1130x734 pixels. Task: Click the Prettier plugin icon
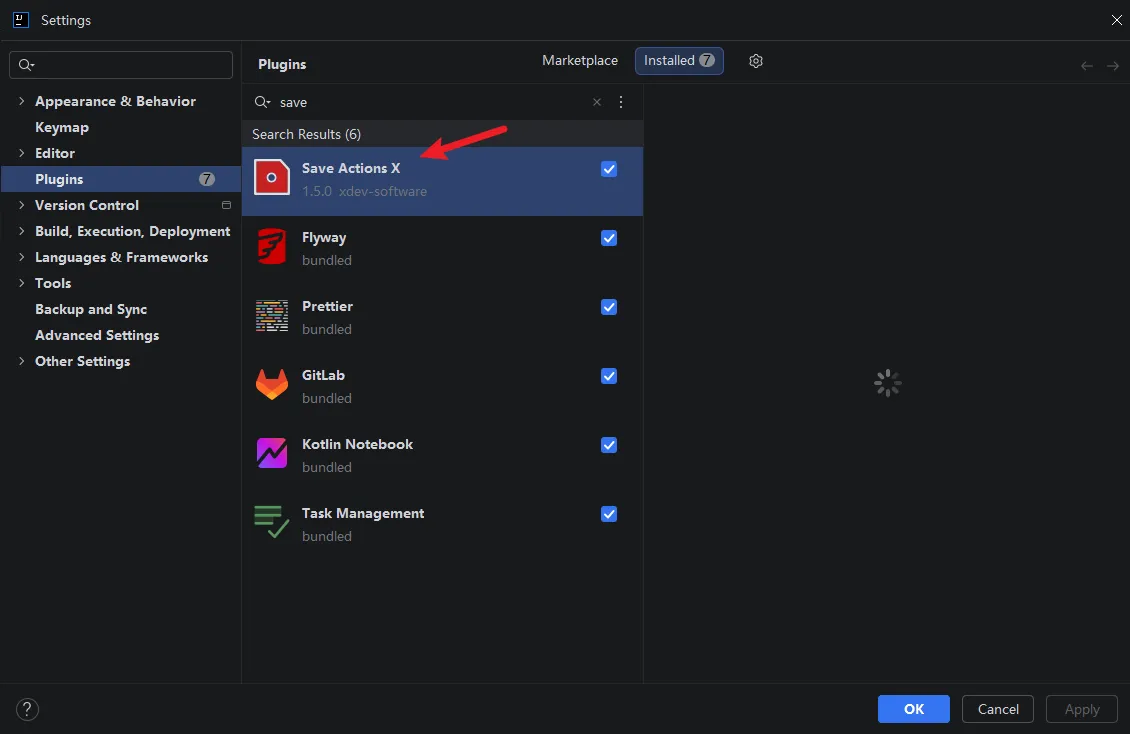pyautogui.click(x=272, y=315)
